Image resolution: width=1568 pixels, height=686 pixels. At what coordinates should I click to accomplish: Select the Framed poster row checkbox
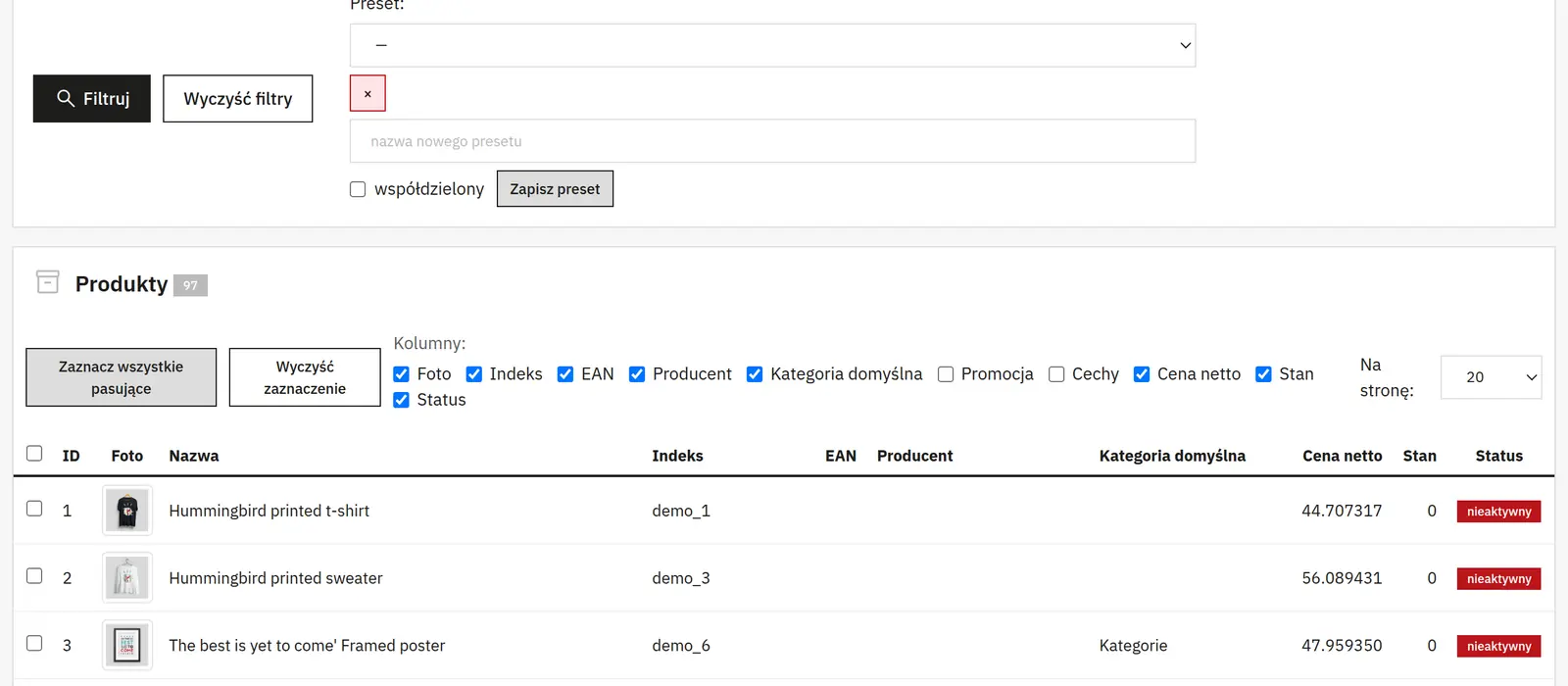click(34, 644)
